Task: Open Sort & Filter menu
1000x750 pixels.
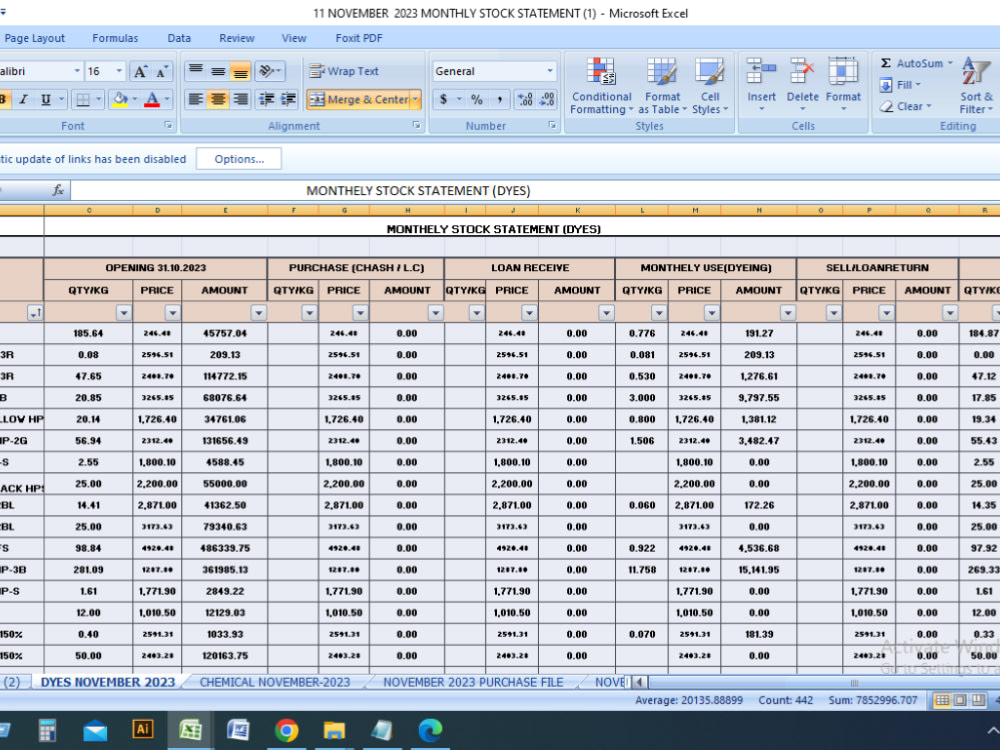Action: 976,85
